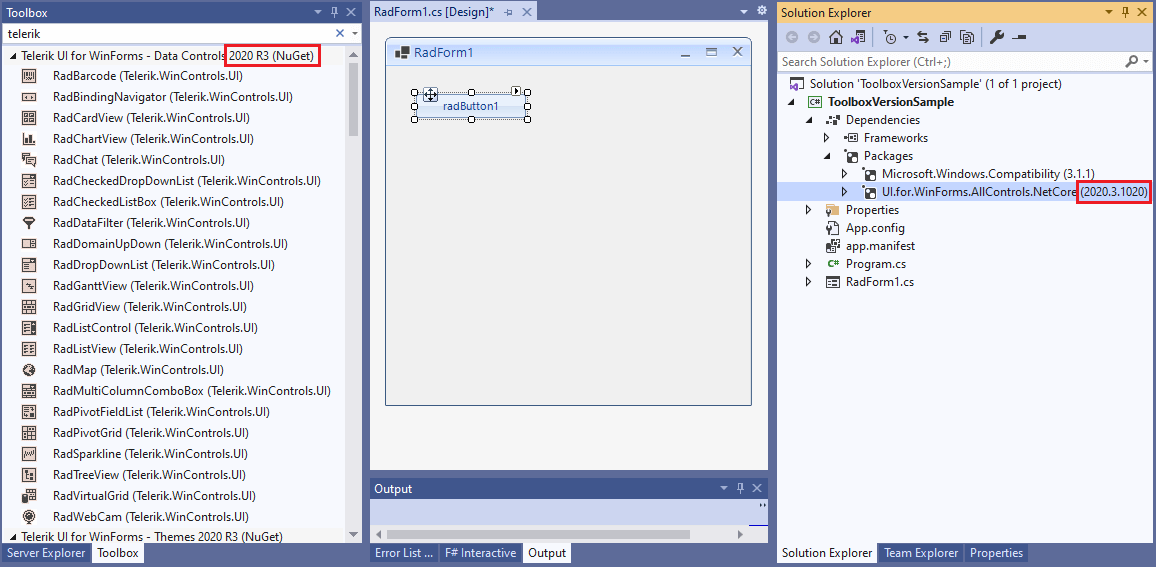Switch to Server Explorer tab
1156x567 pixels.
point(46,553)
